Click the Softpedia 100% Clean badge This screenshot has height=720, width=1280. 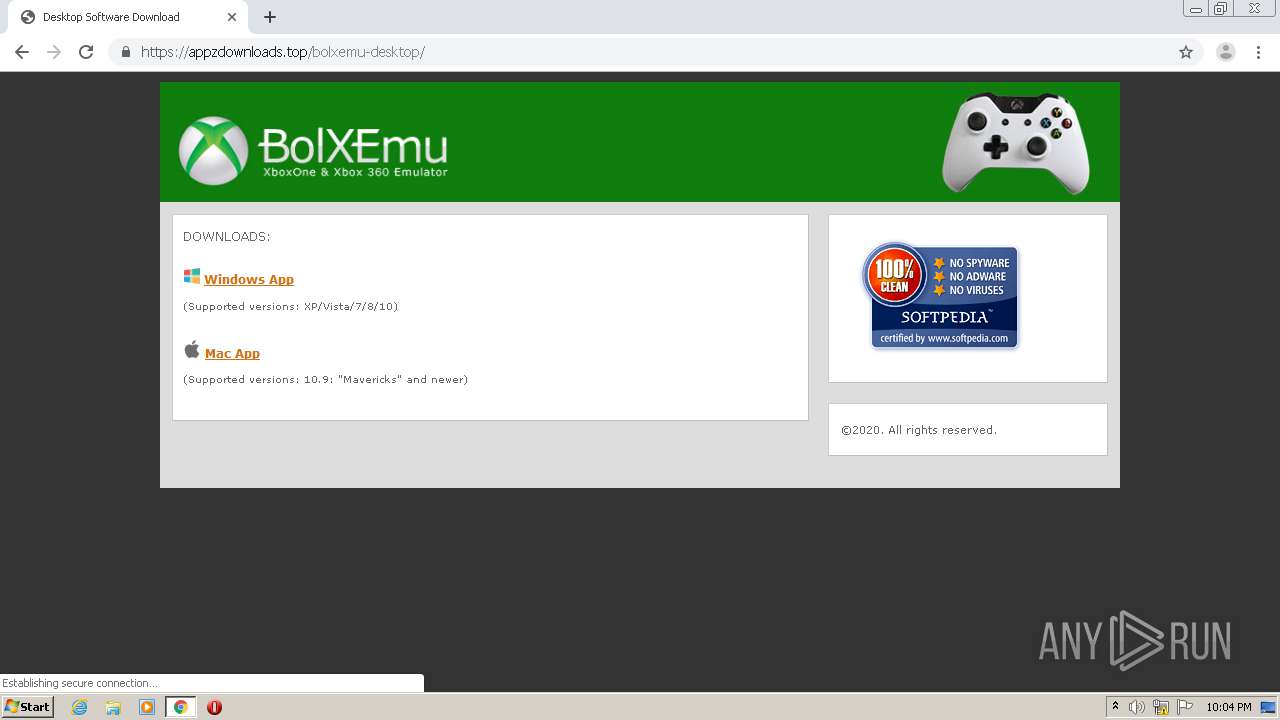point(940,295)
